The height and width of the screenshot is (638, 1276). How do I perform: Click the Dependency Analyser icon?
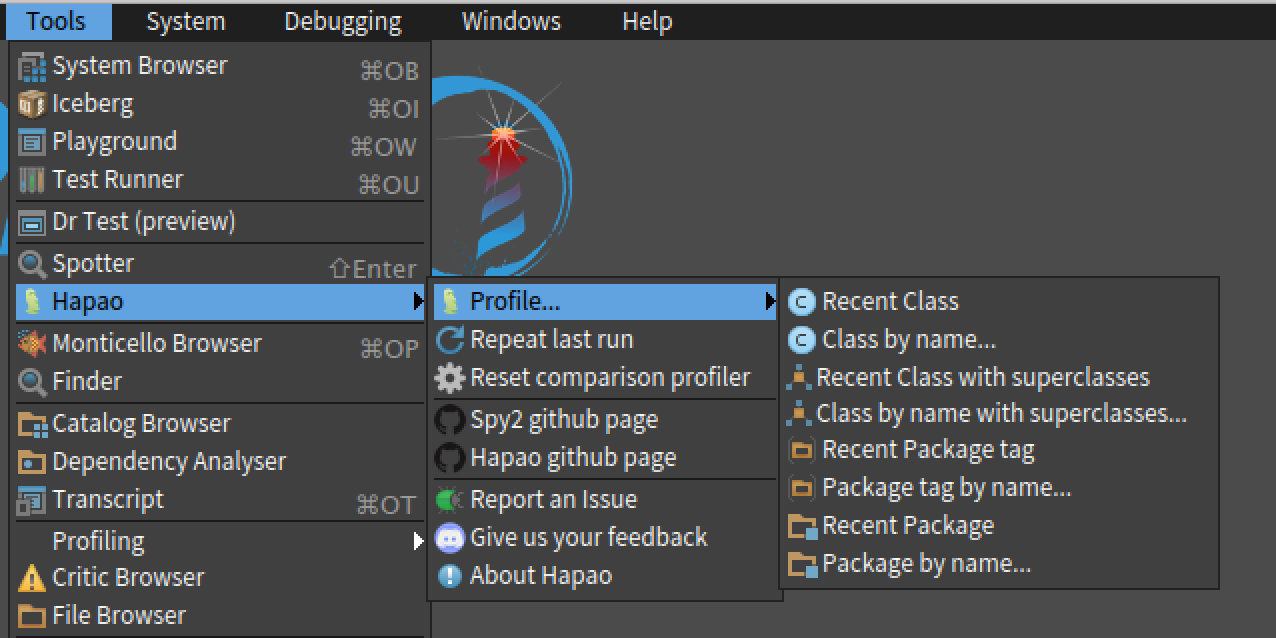pyautogui.click(x=33, y=462)
